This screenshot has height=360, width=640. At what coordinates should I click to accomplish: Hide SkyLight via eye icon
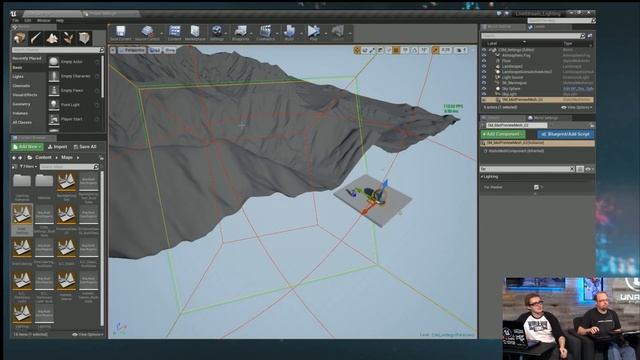484,94
